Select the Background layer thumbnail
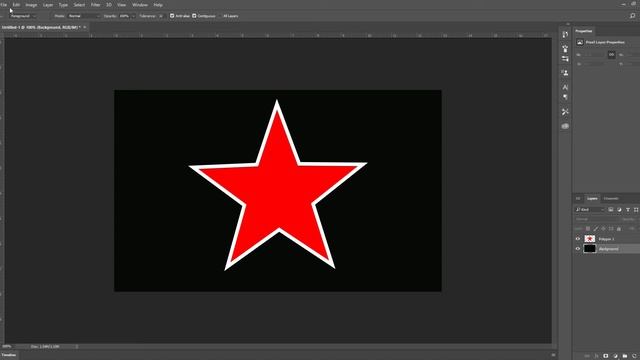This screenshot has height=360, width=640. [x=590, y=249]
